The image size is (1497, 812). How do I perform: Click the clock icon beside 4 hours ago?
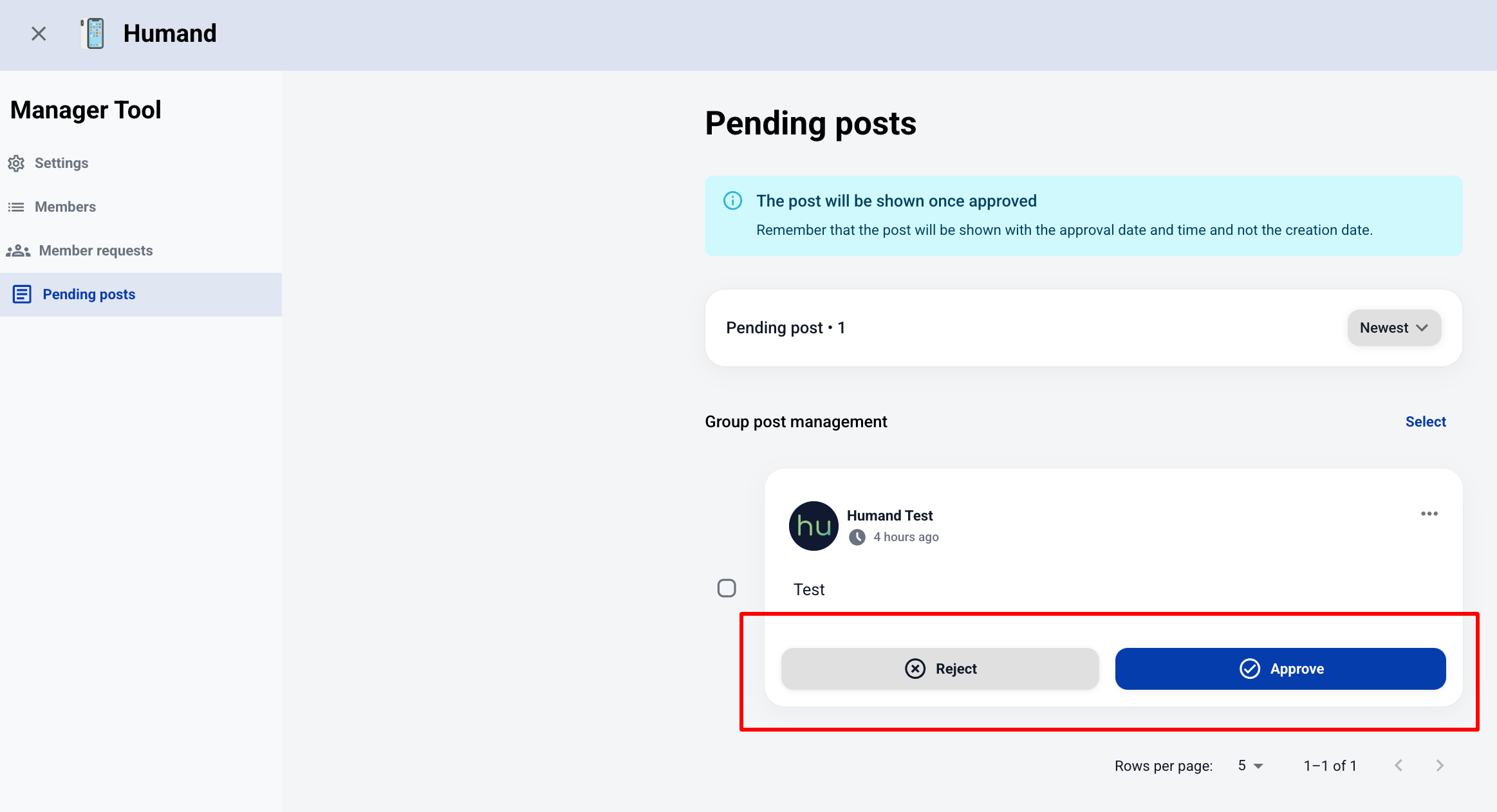click(x=857, y=537)
